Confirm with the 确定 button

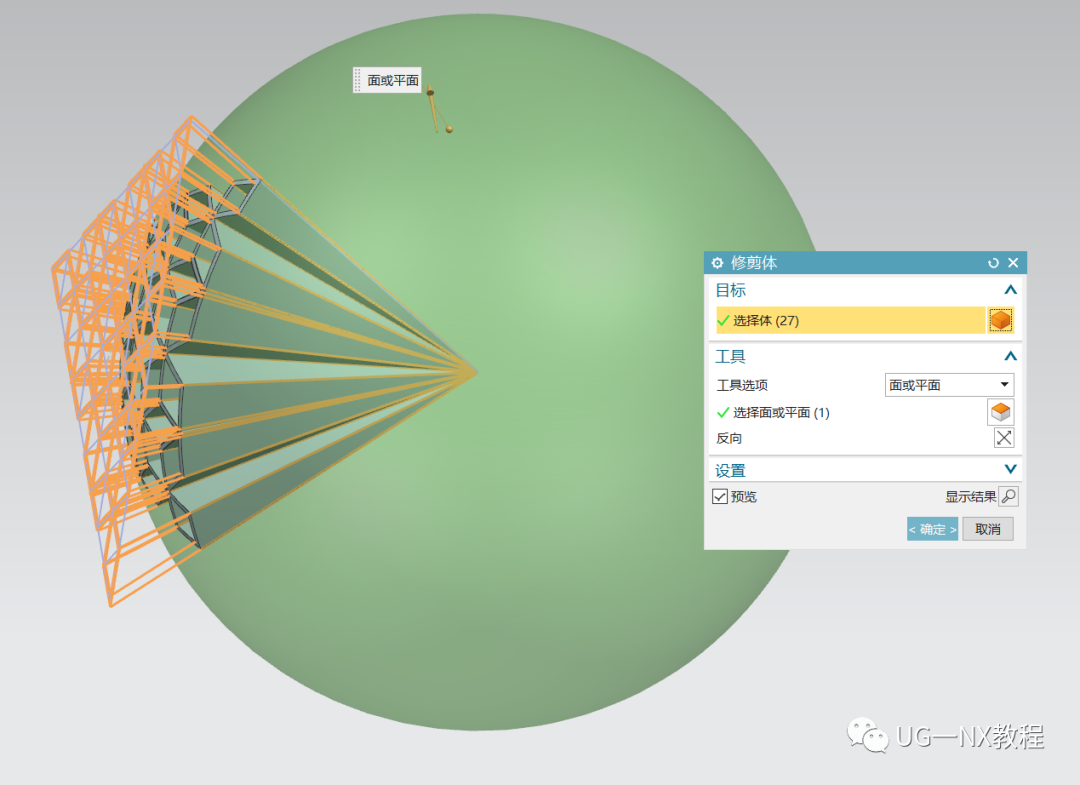(933, 529)
